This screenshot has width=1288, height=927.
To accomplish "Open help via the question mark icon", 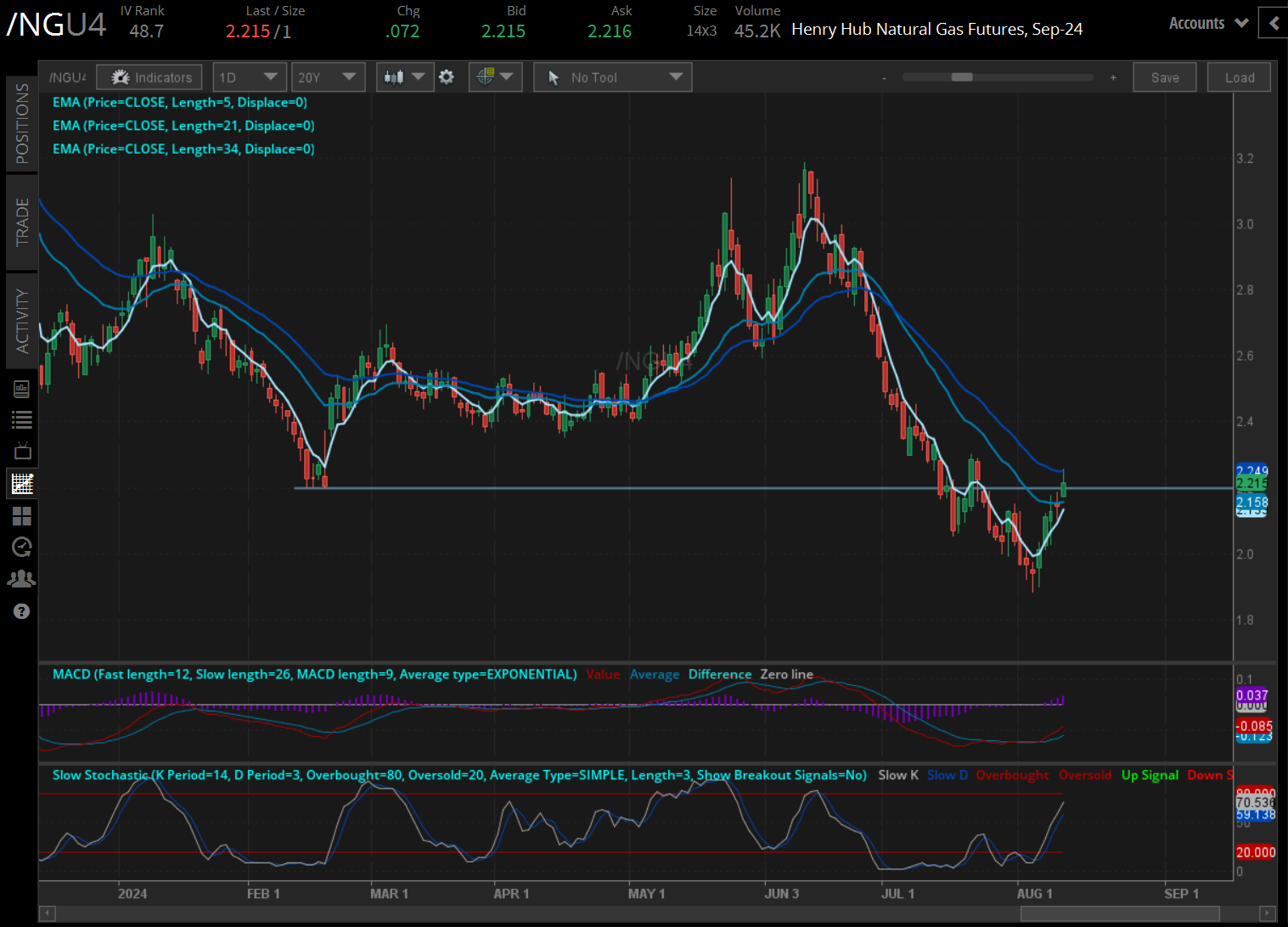I will pyautogui.click(x=21, y=610).
